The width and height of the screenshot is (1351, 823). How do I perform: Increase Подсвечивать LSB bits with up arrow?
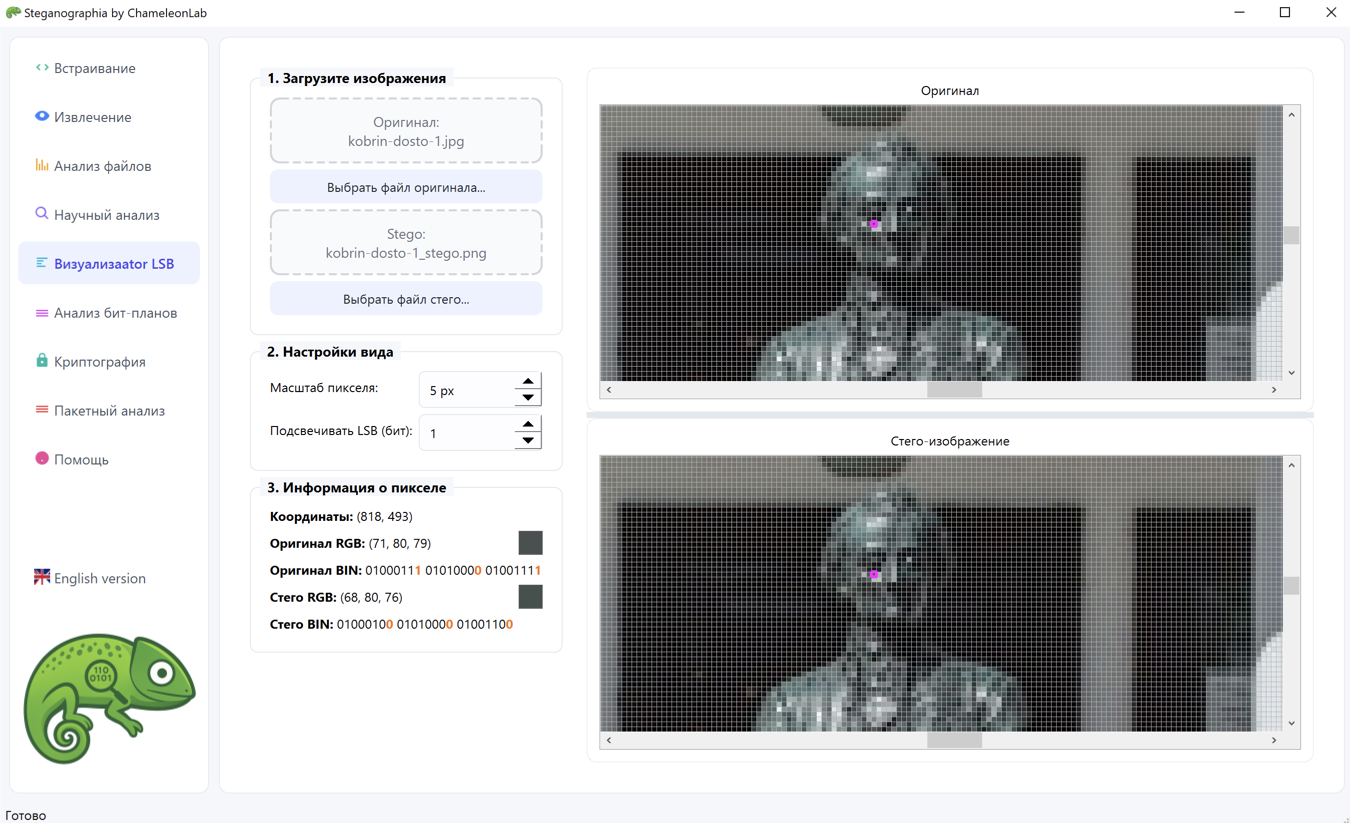pos(528,424)
